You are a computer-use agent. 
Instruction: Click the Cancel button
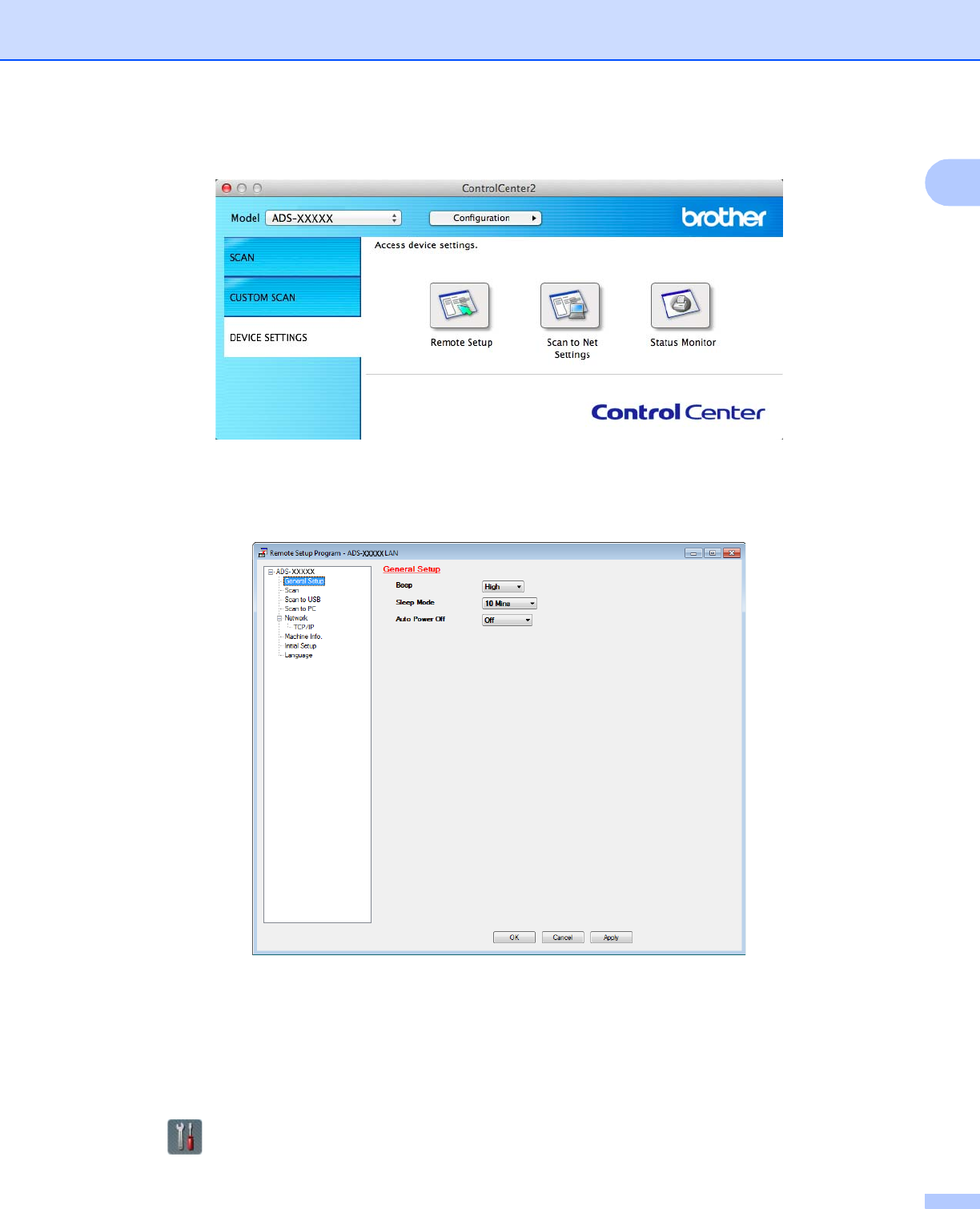click(x=563, y=938)
